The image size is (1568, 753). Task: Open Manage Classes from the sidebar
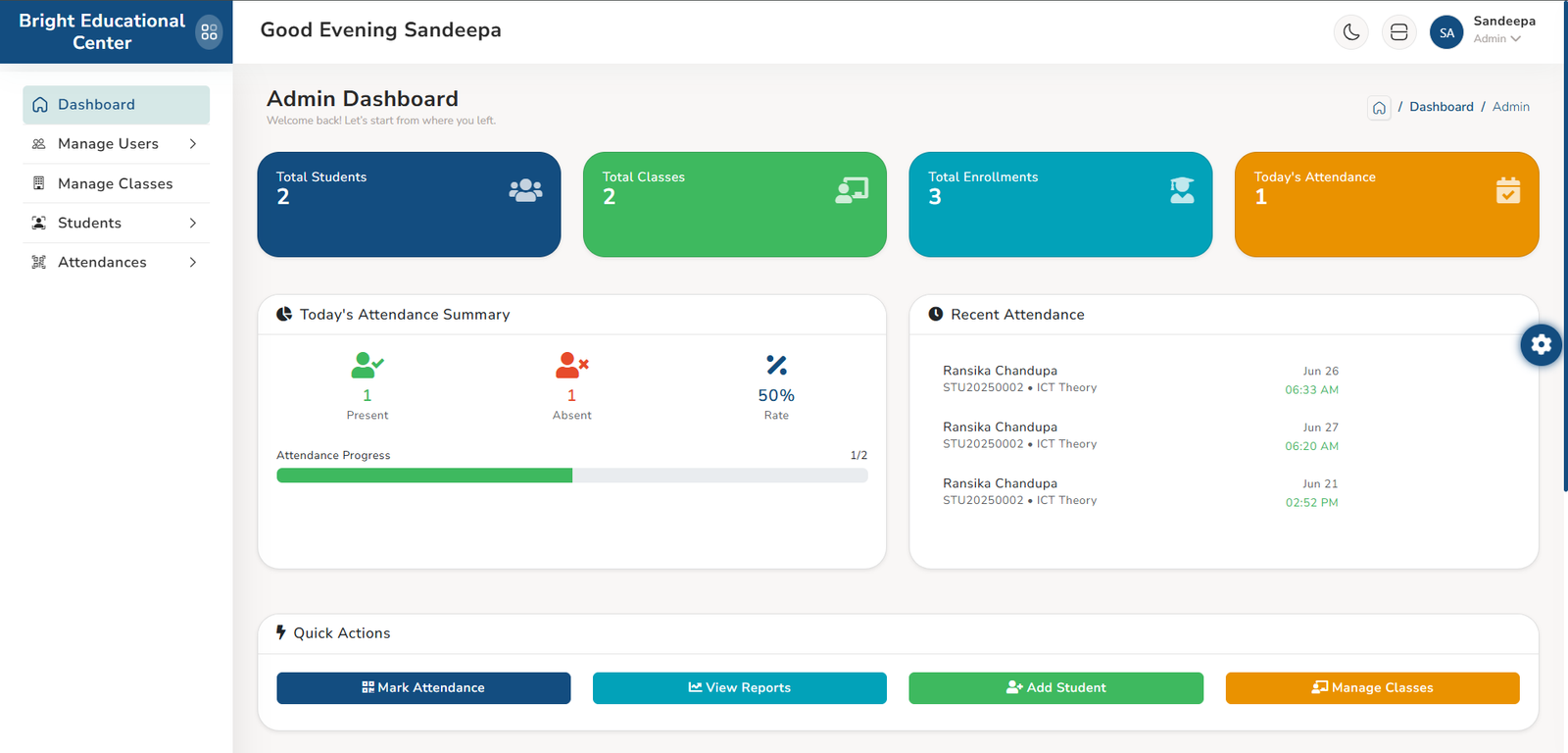[x=115, y=183]
